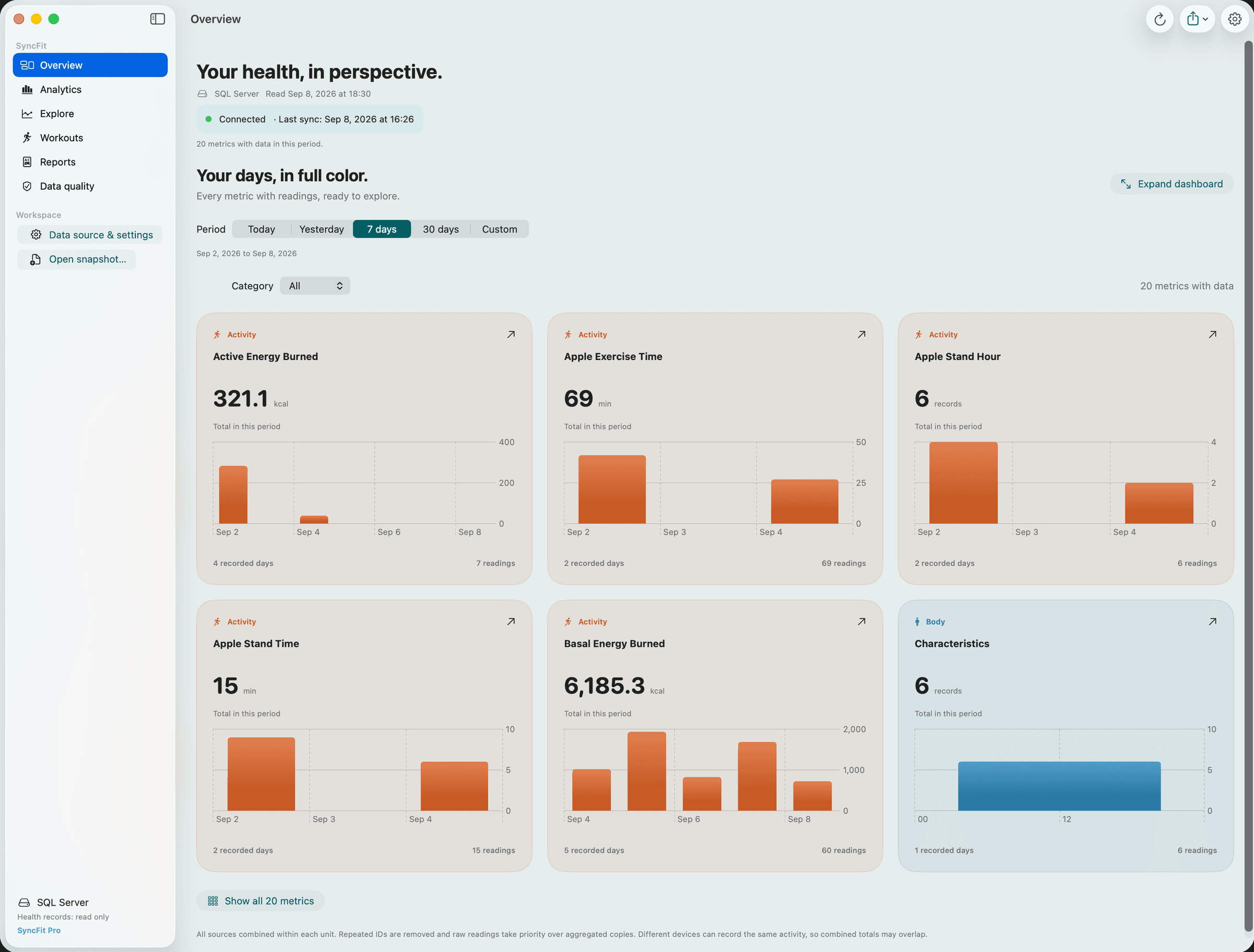Click the Active Energy Burned title

[x=265, y=357]
